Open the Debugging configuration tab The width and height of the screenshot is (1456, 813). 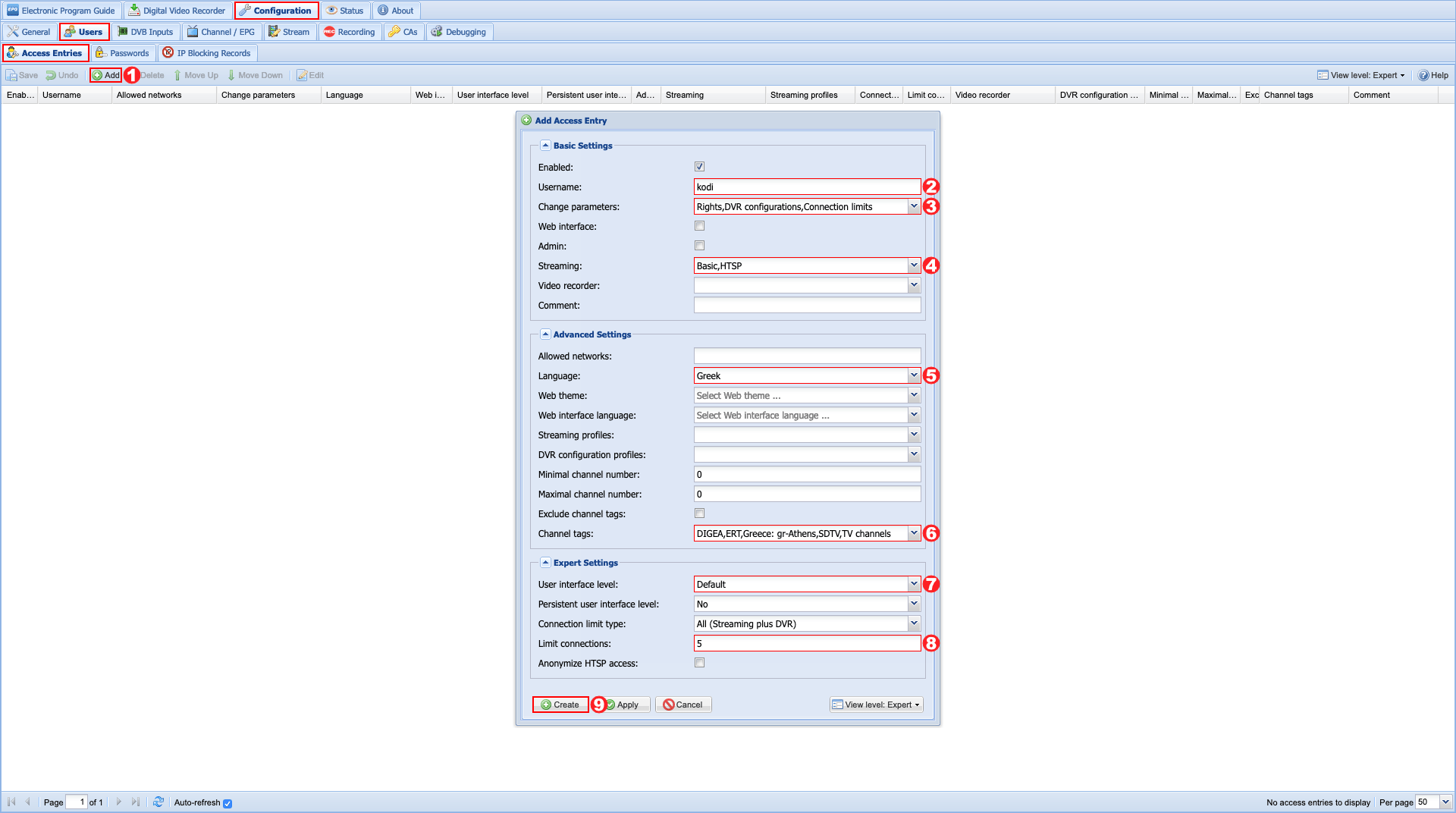point(460,32)
